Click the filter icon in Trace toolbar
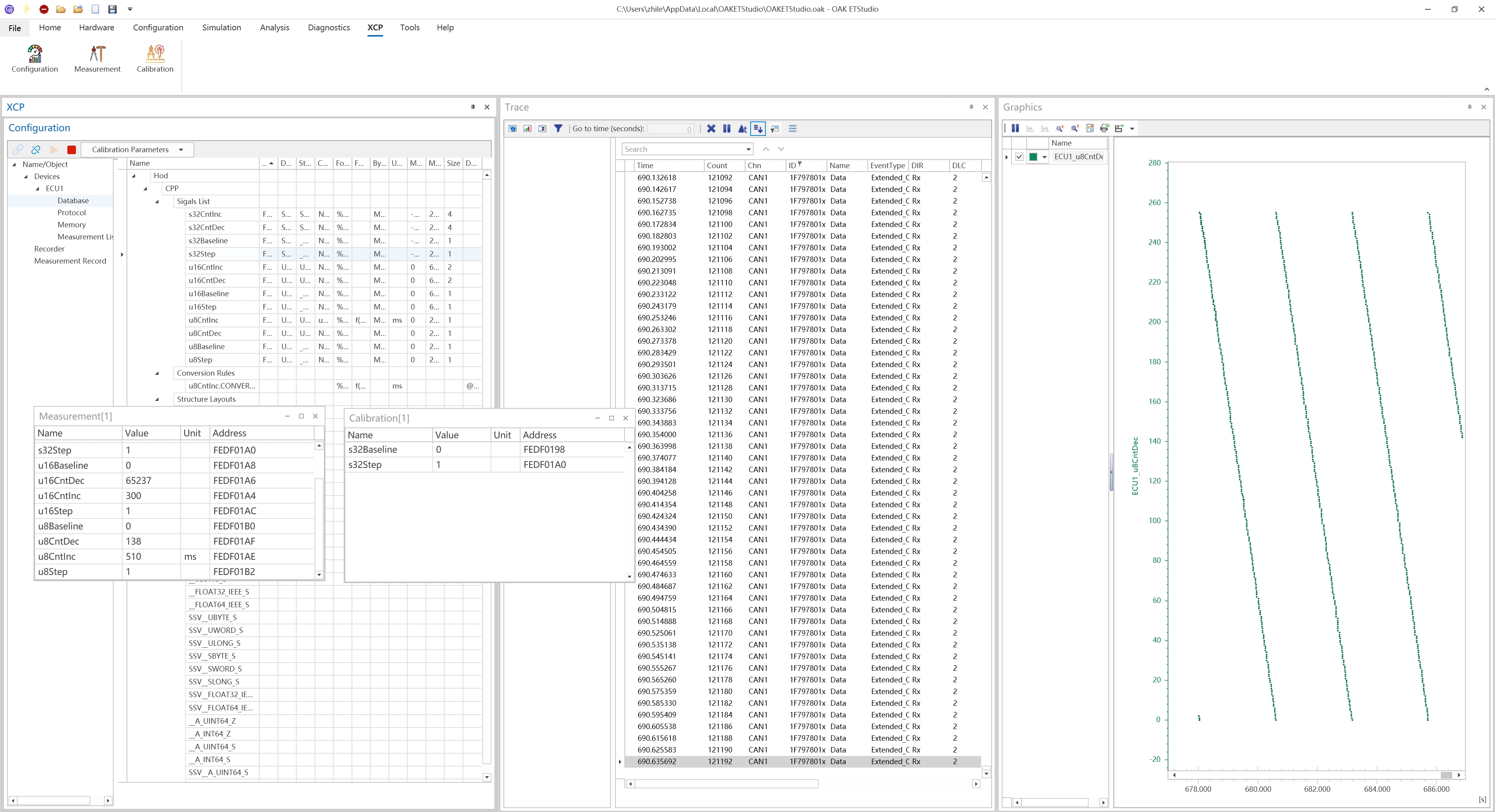The width and height of the screenshot is (1495, 812). pyautogui.click(x=558, y=129)
